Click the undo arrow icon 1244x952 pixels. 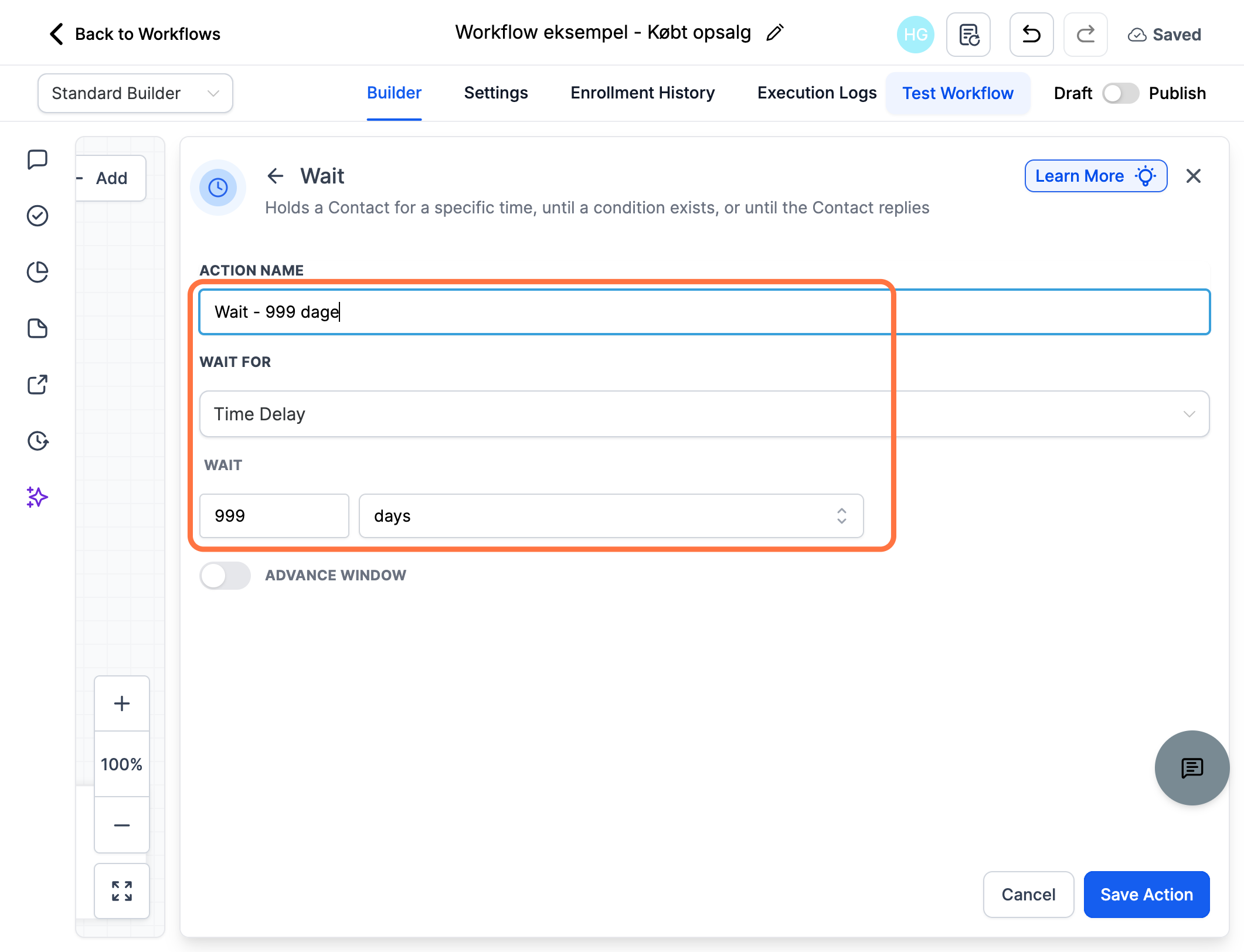(x=1031, y=35)
